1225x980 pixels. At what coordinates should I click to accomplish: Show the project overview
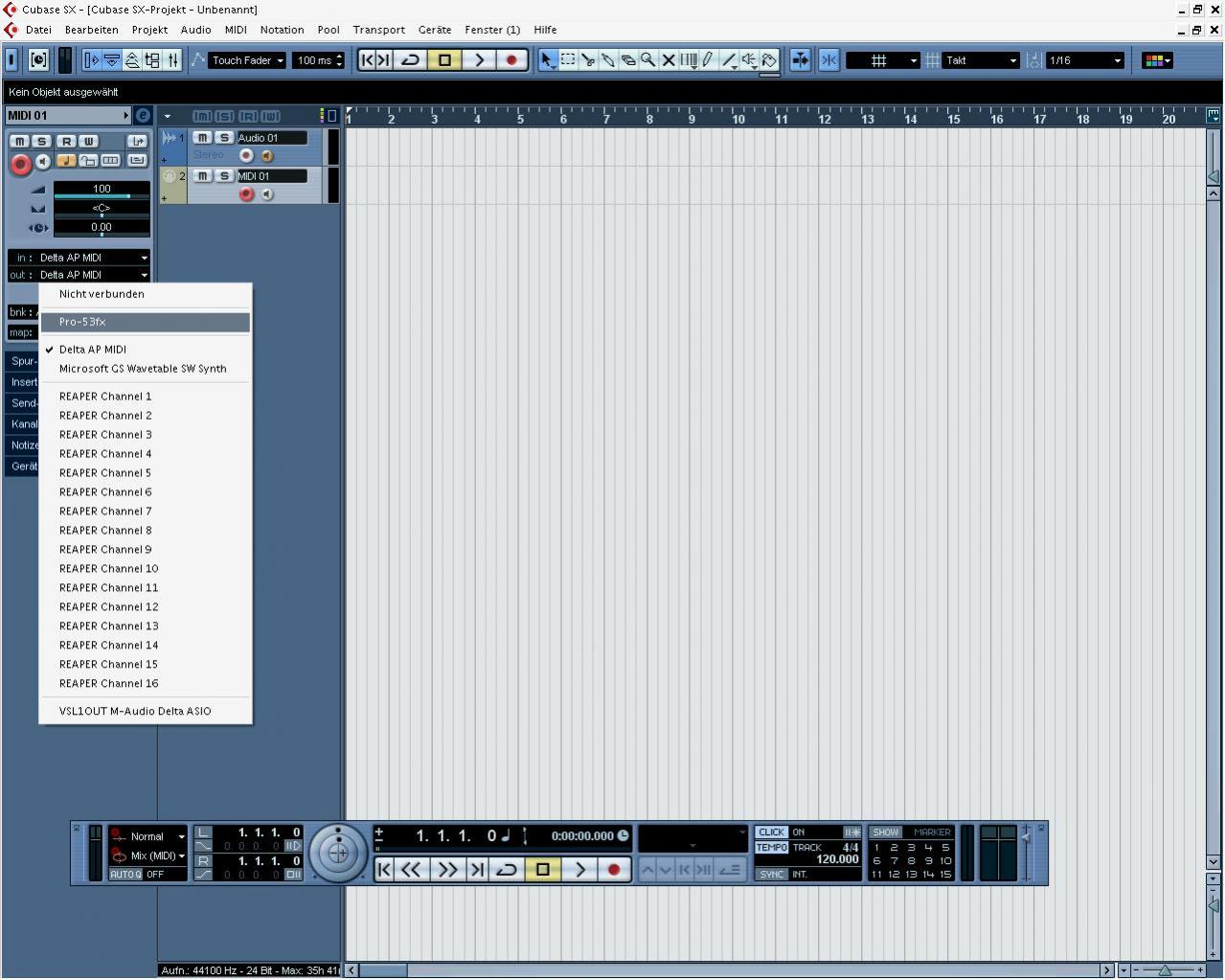pos(132,60)
